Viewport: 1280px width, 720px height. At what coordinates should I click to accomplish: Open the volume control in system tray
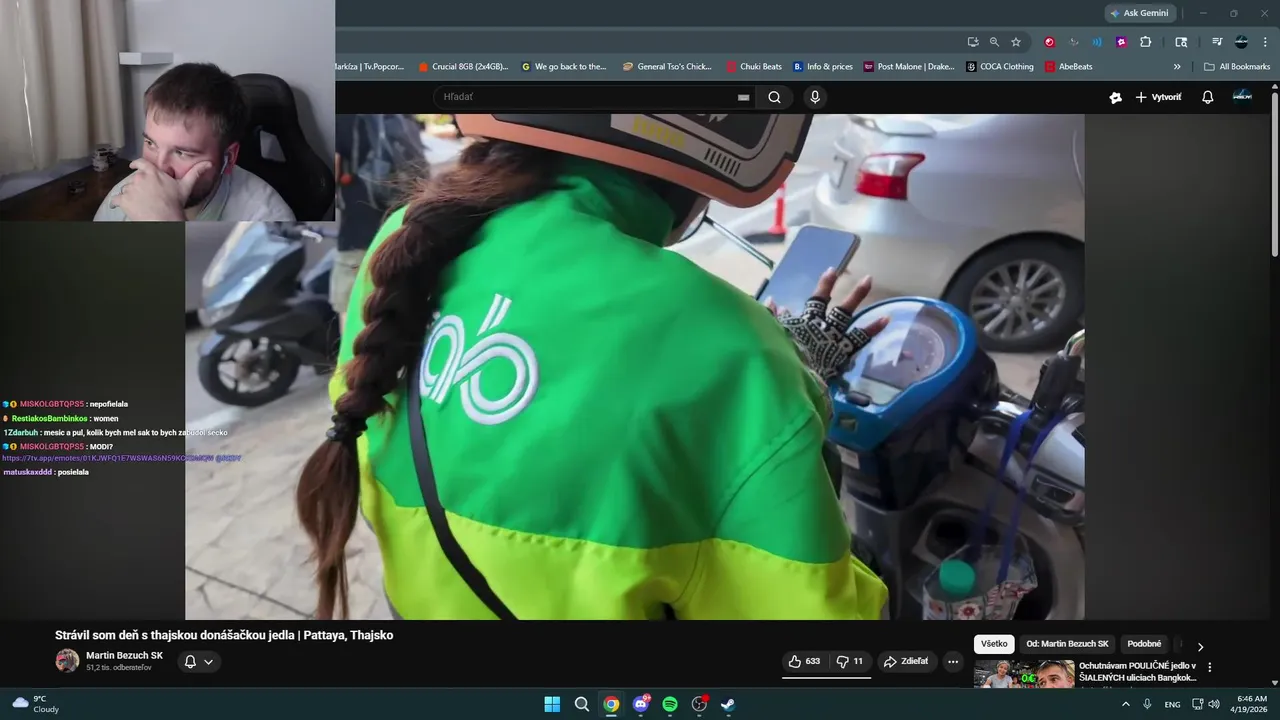coord(1214,704)
